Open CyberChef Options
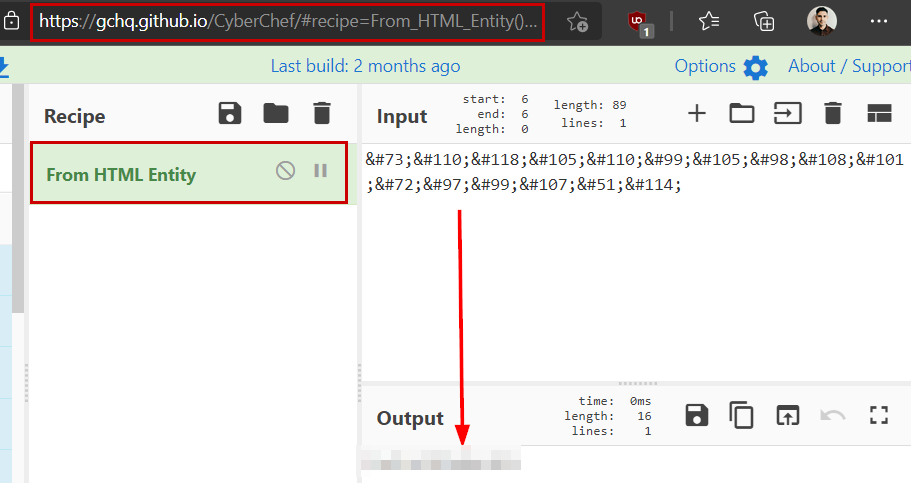911x483 pixels. (705, 66)
